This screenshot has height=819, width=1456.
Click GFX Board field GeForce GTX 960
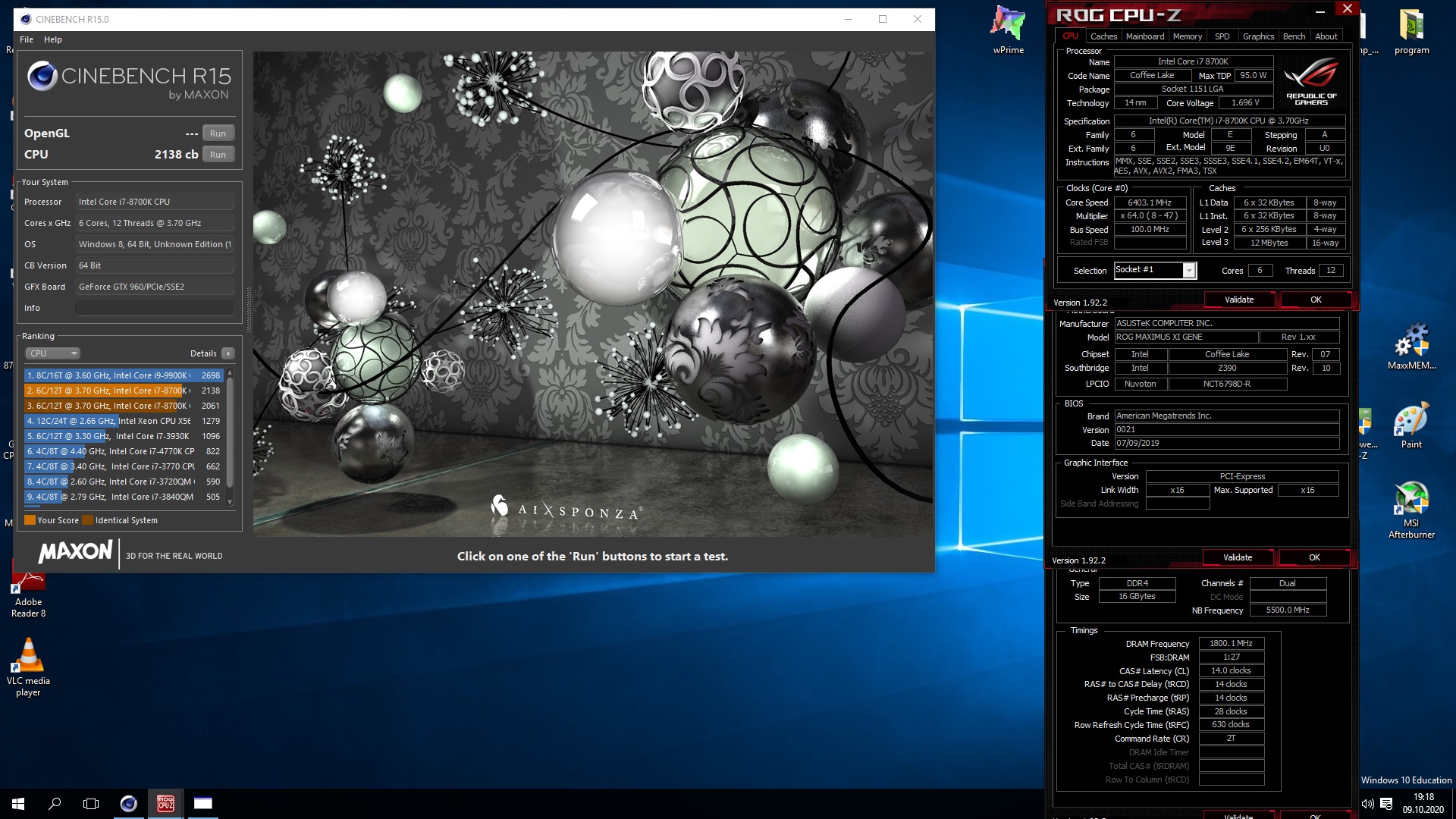(155, 287)
